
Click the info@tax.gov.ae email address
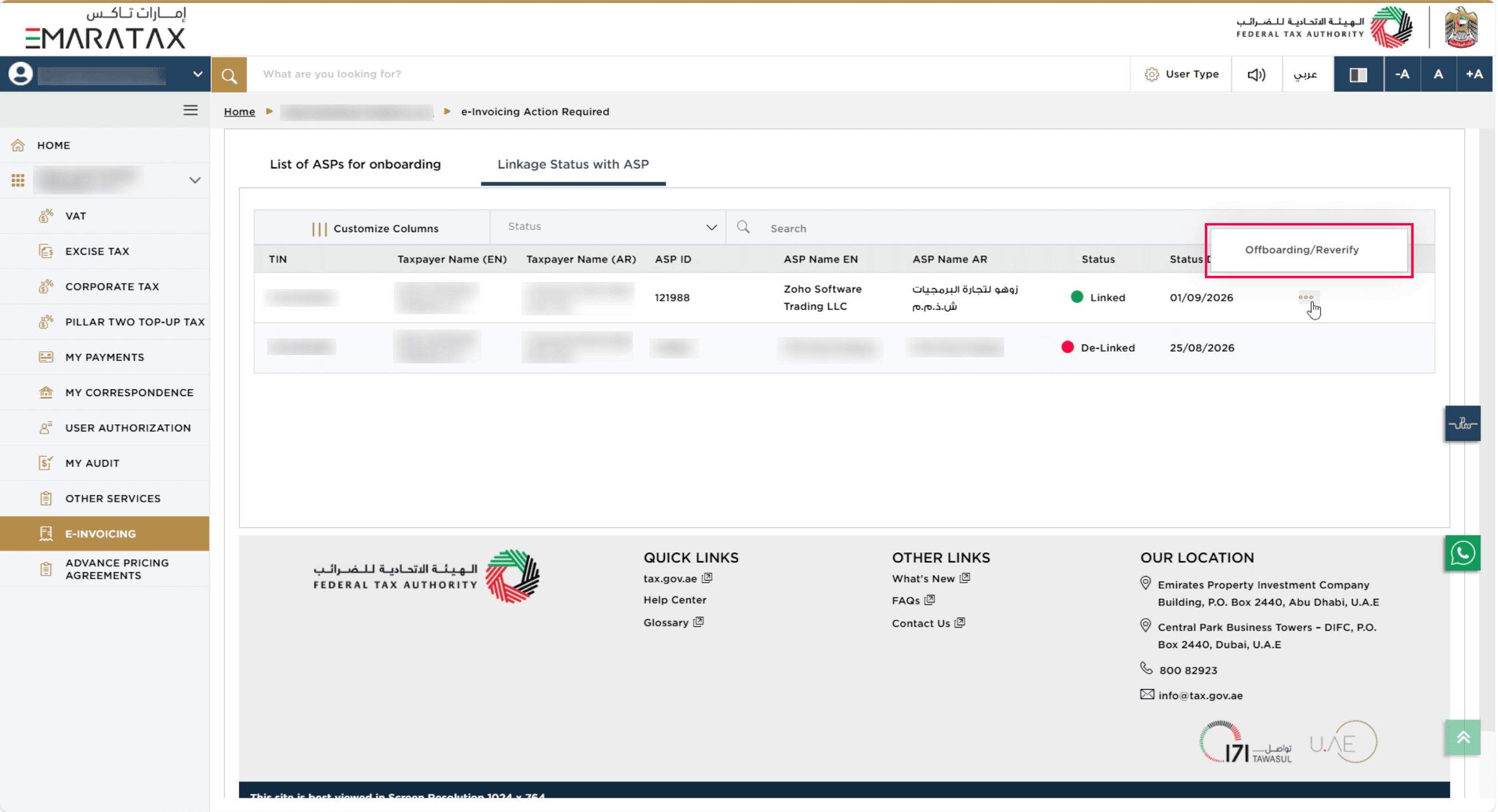click(x=1201, y=696)
